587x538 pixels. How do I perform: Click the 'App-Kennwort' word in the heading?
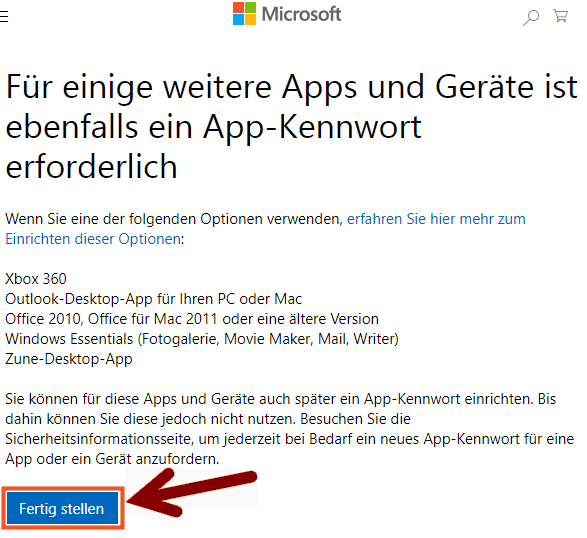313,128
